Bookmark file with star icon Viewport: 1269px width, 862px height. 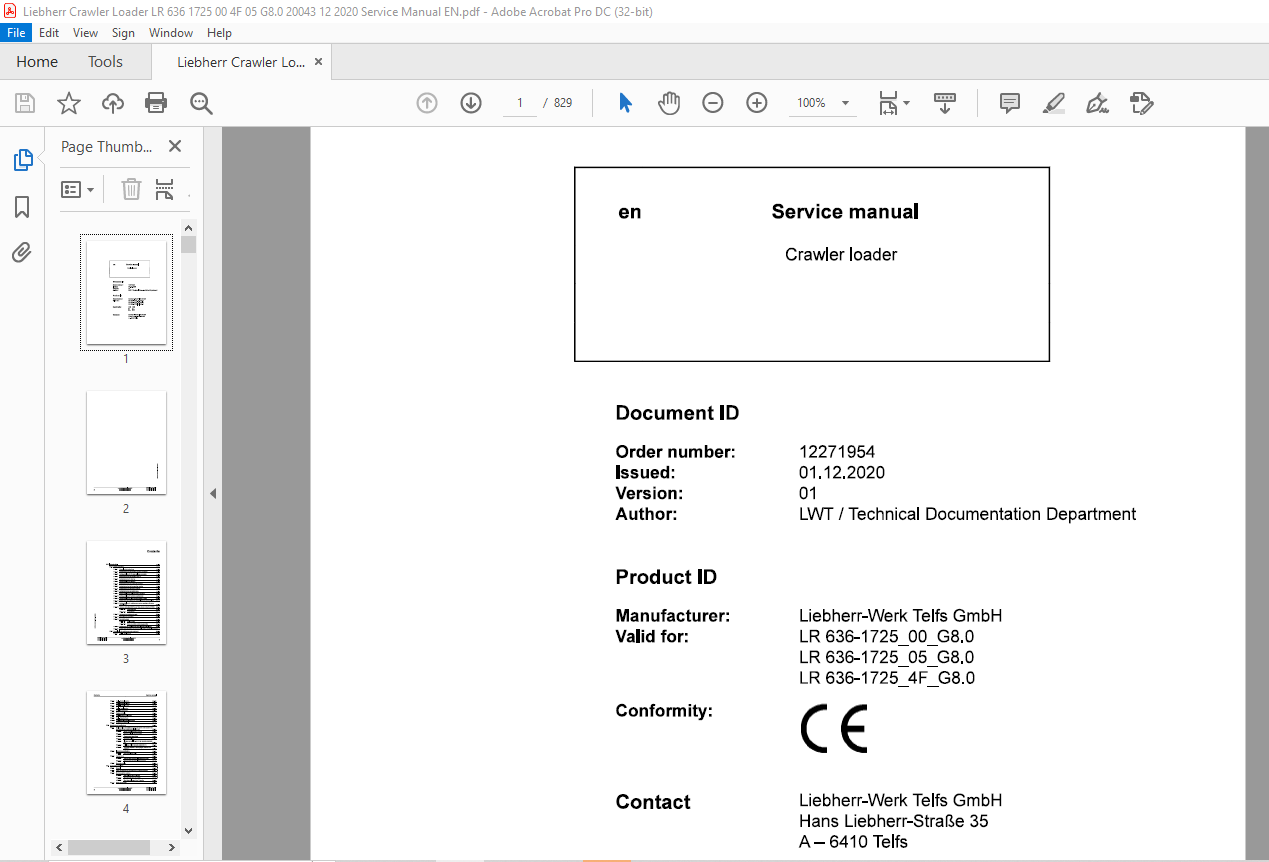coord(69,103)
